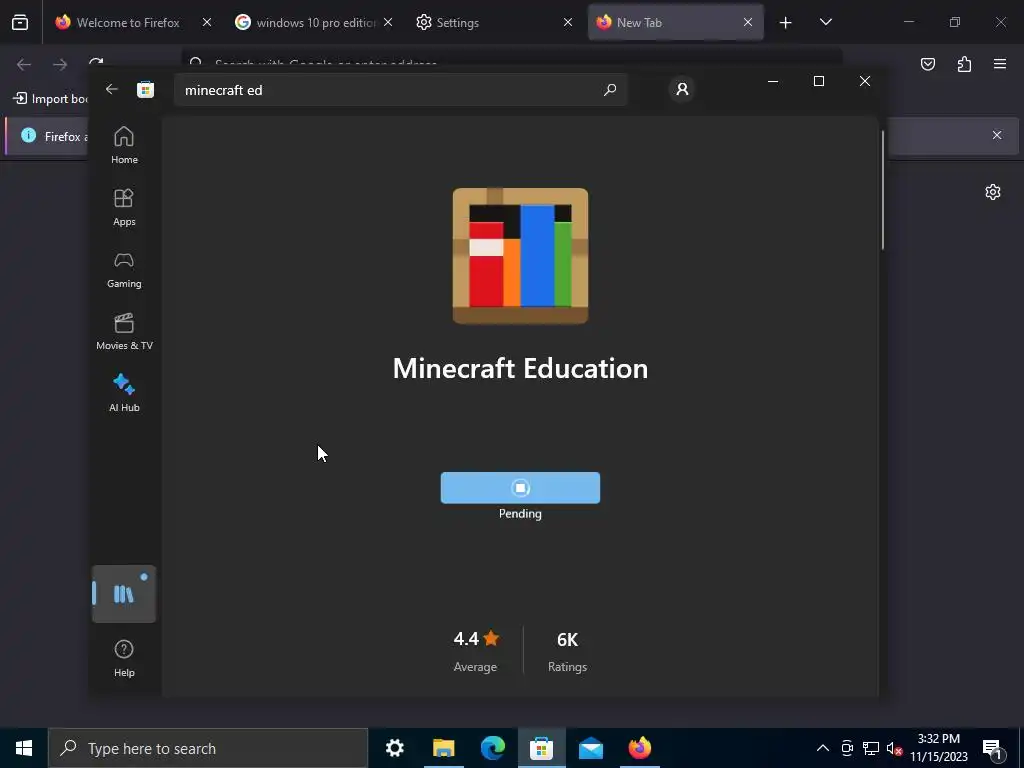Open the Windows Start menu

24,748
